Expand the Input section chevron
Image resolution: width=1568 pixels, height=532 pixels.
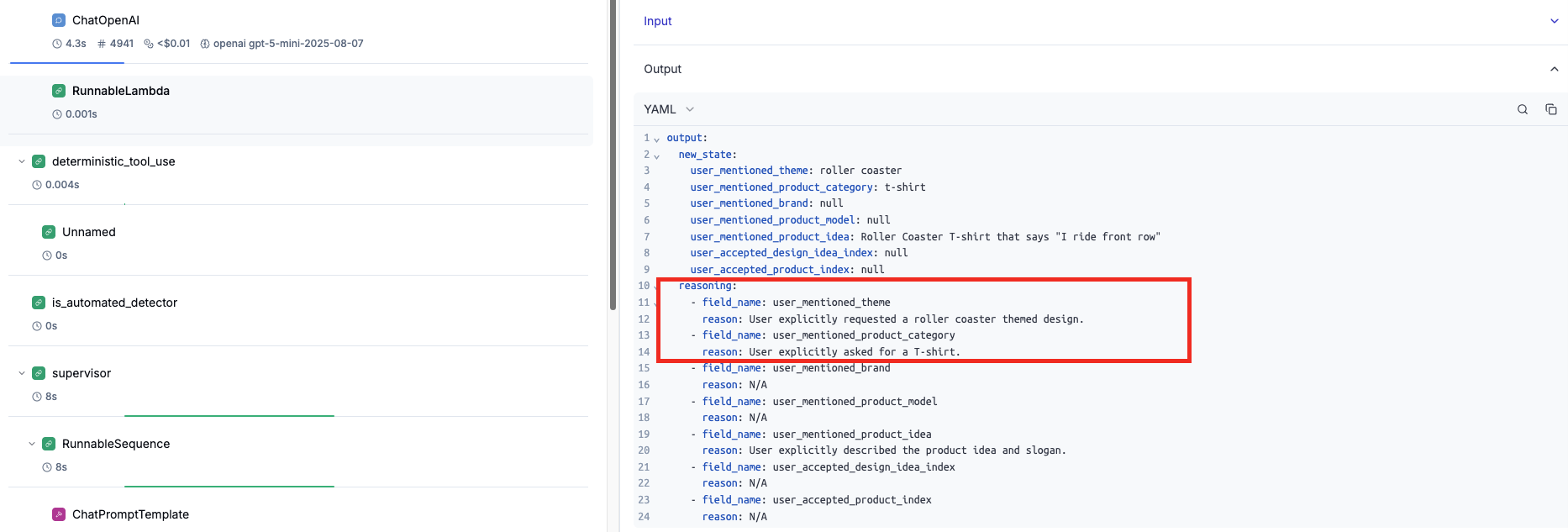pyautogui.click(x=1554, y=21)
